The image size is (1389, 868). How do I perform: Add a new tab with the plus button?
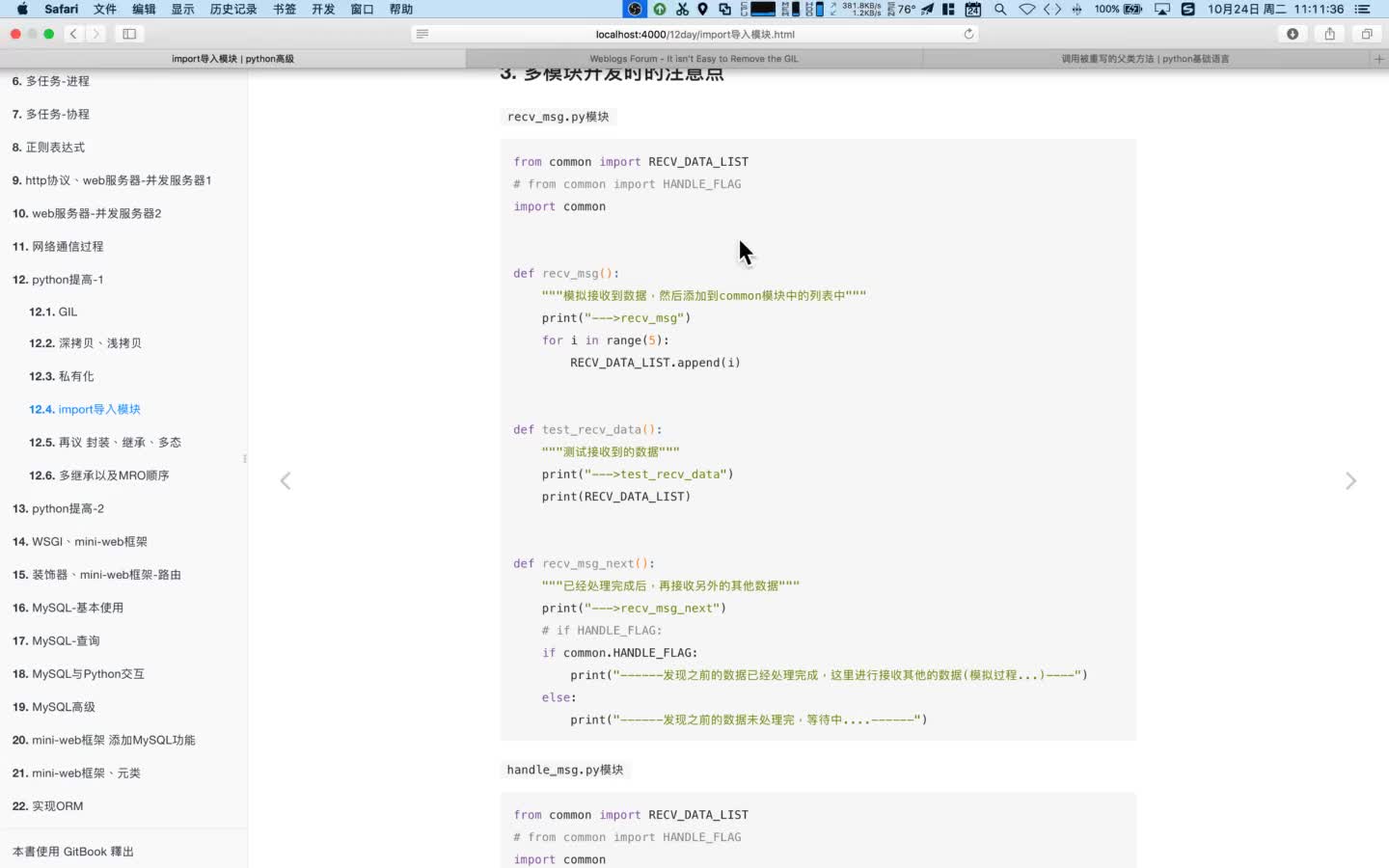click(1379, 59)
